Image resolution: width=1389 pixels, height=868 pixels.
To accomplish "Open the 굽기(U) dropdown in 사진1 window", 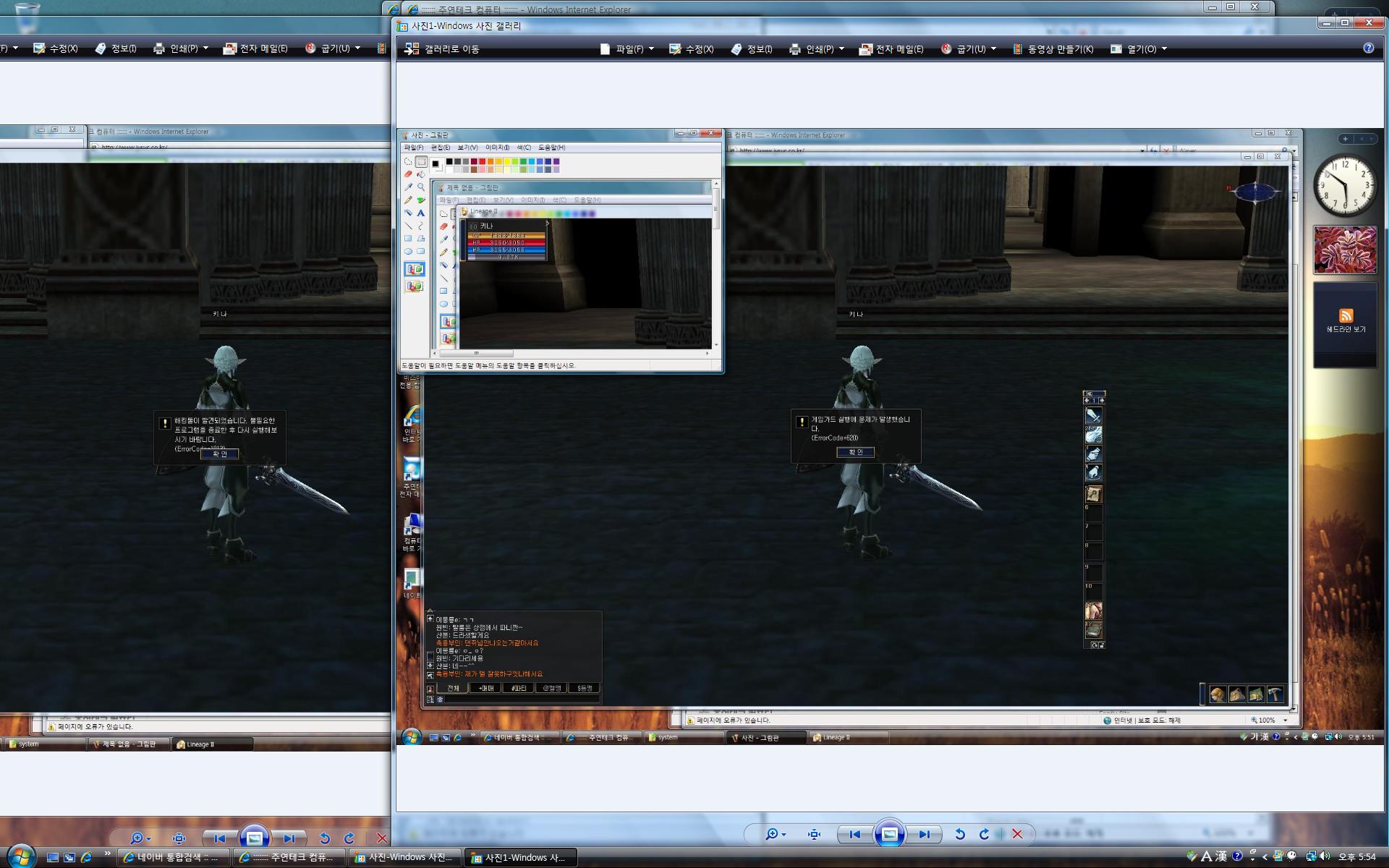I will pos(968,49).
